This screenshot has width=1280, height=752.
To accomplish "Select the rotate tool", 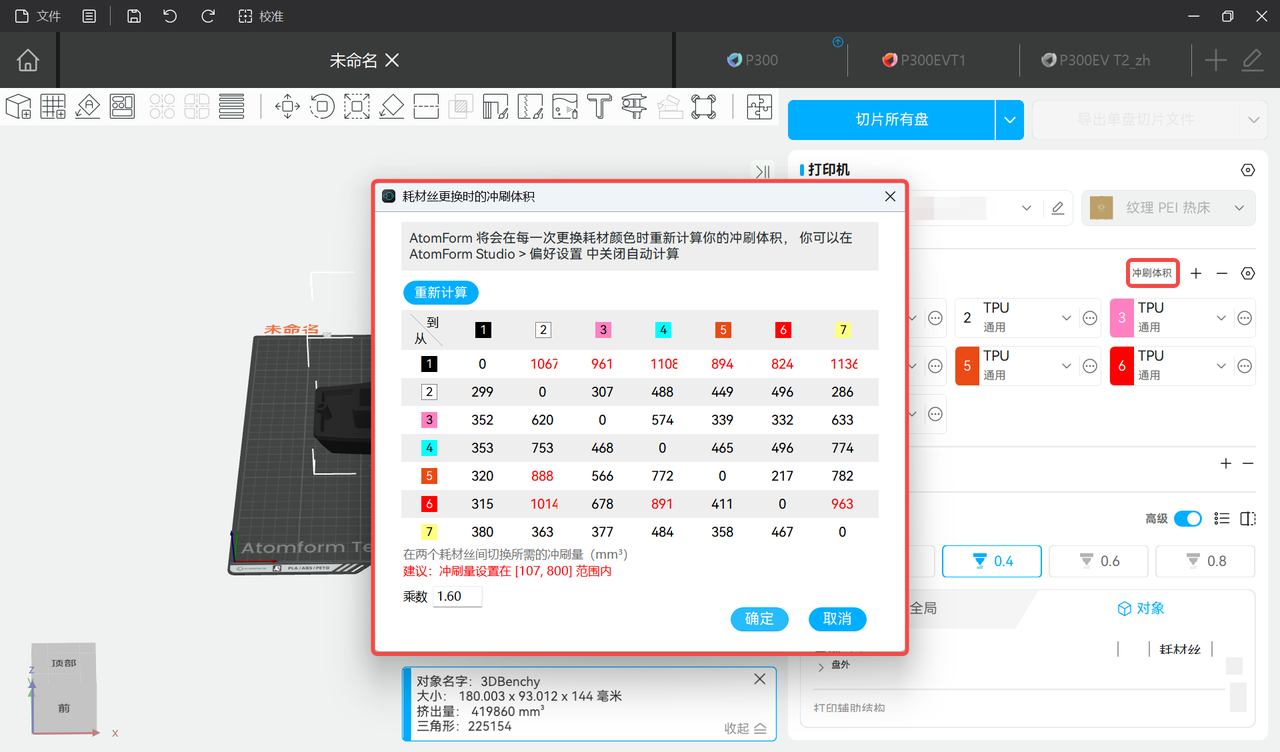I will (322, 106).
